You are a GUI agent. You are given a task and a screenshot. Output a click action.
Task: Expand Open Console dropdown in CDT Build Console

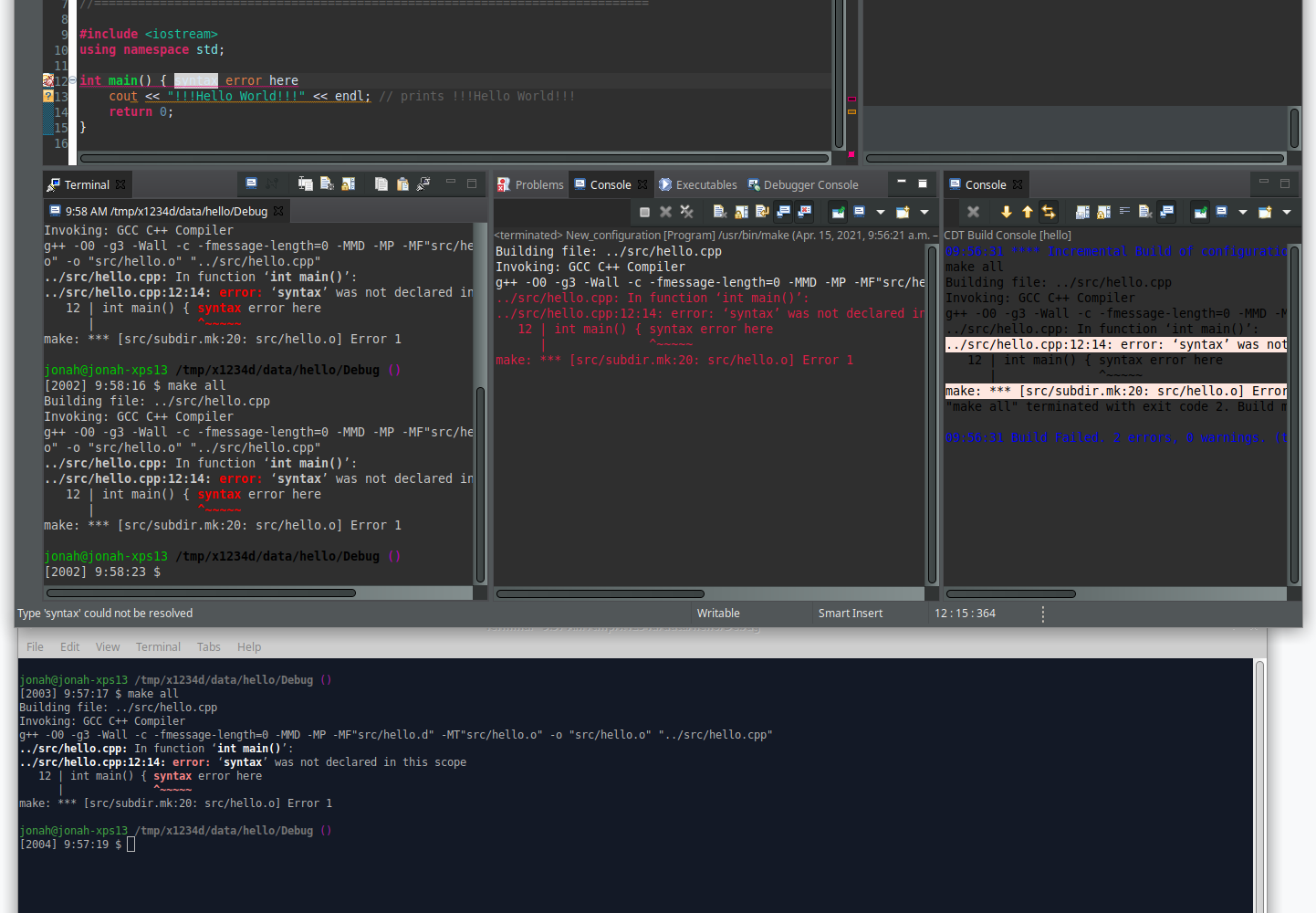[x=1287, y=212]
